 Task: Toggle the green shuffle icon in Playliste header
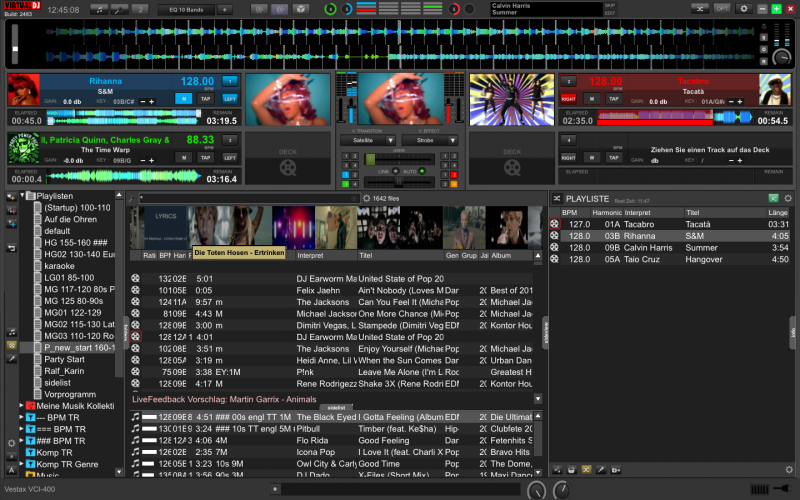(773, 198)
